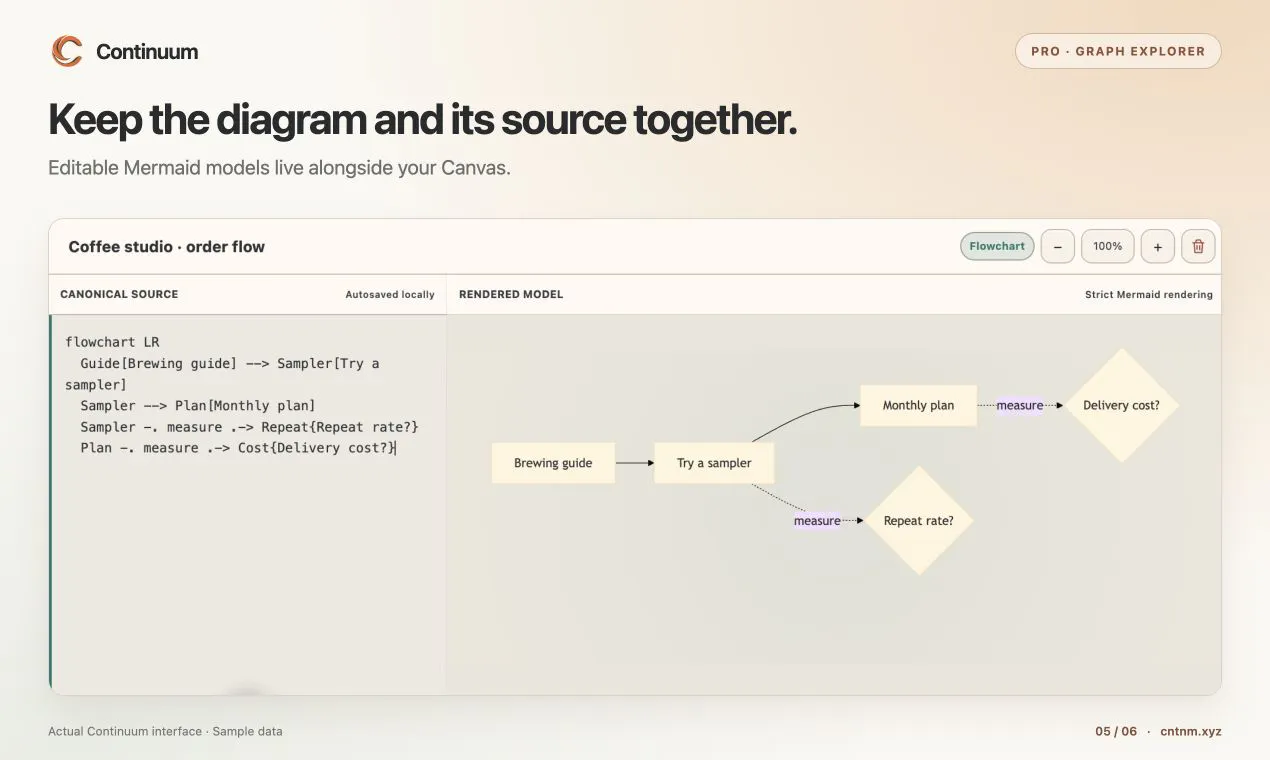Click the measure label before Delivery cost?
Viewport: 1270px width, 760px height.
[x=1020, y=405]
